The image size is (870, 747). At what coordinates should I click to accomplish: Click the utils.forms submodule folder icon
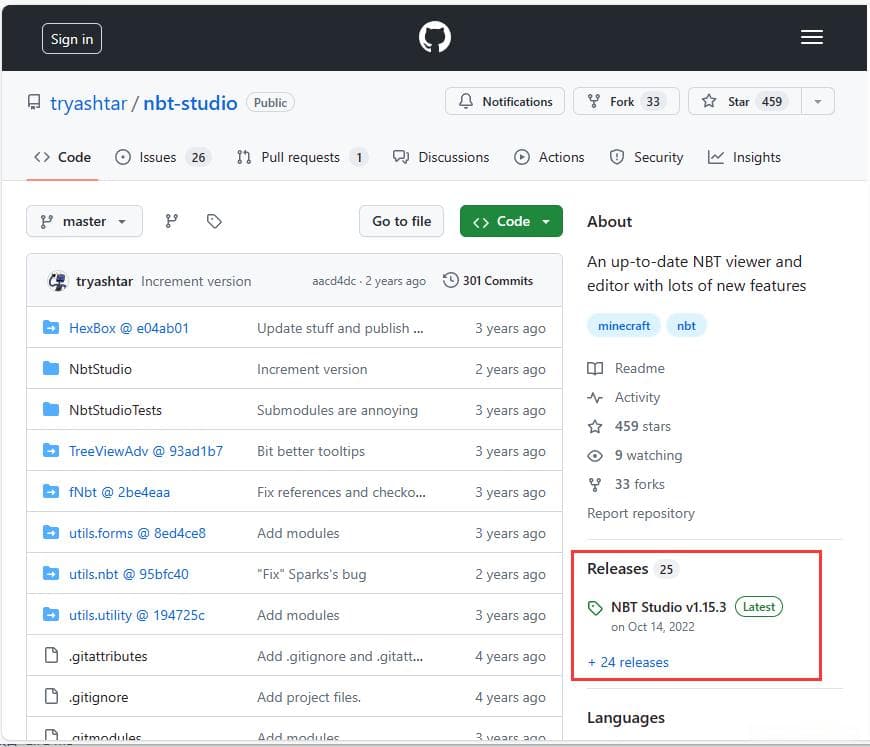coord(51,533)
